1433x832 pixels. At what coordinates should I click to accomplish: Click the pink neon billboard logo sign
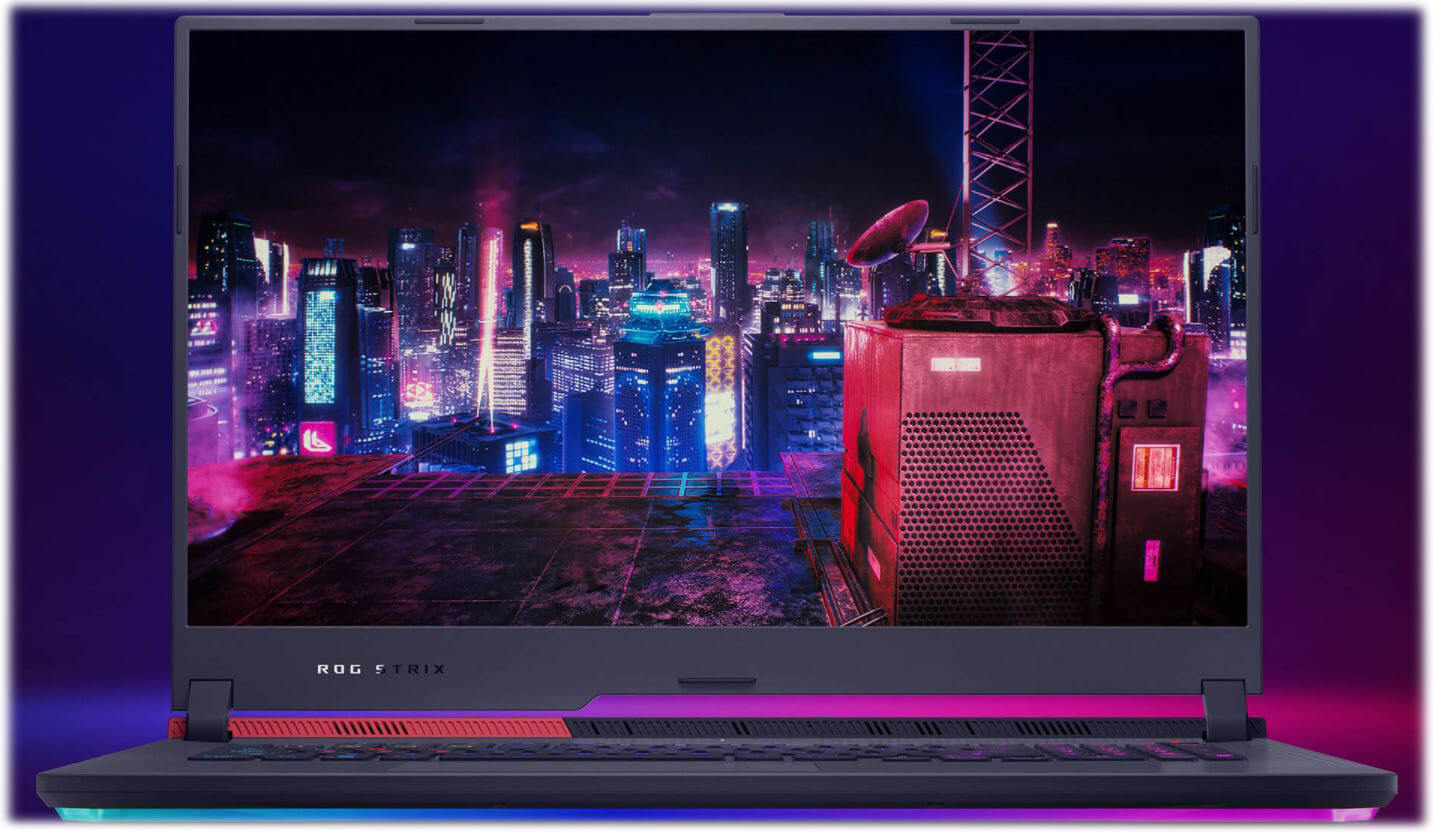coord(317,439)
